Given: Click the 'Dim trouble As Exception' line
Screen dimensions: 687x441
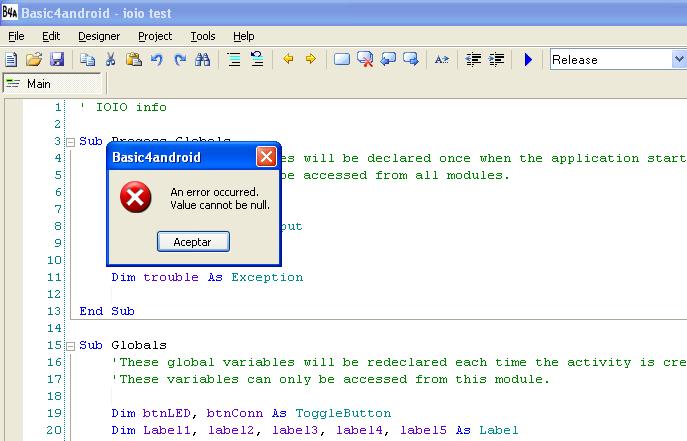Looking at the screenshot, I should (207, 277).
